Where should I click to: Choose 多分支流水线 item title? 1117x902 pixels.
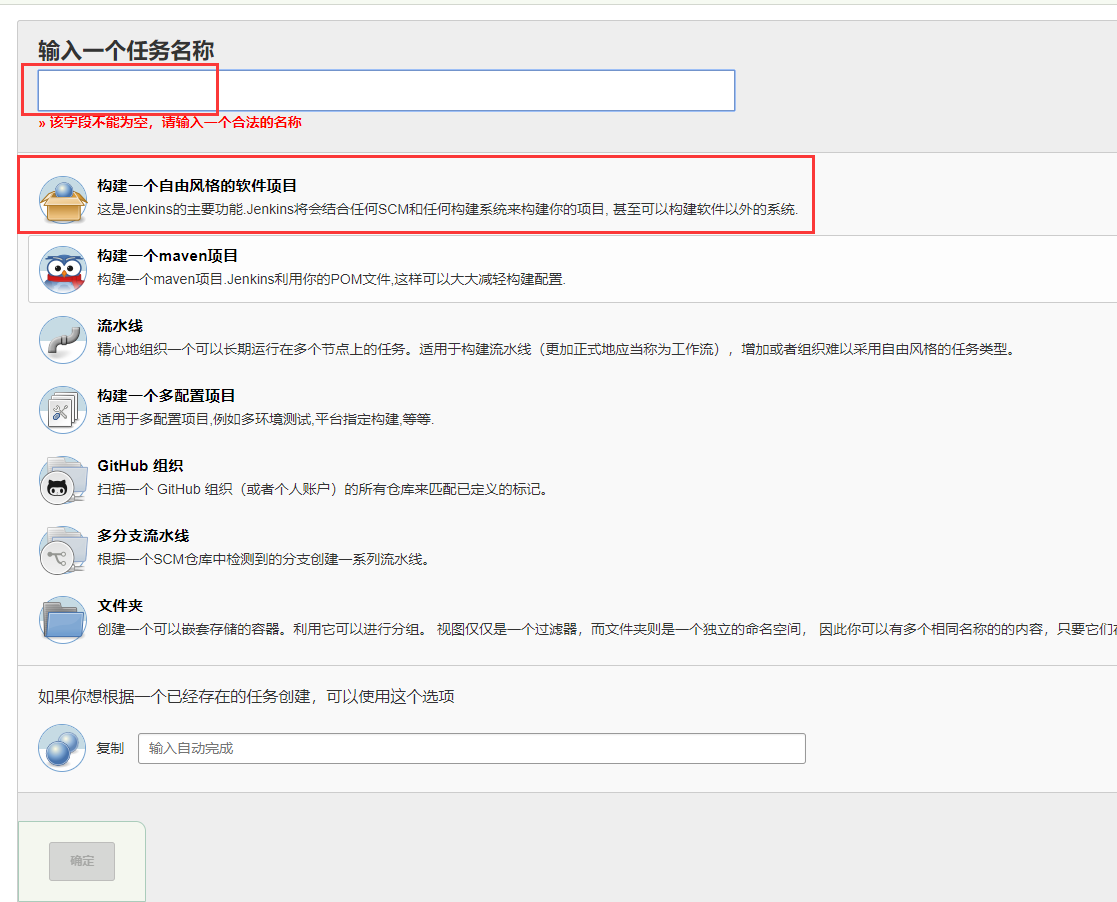point(143,536)
